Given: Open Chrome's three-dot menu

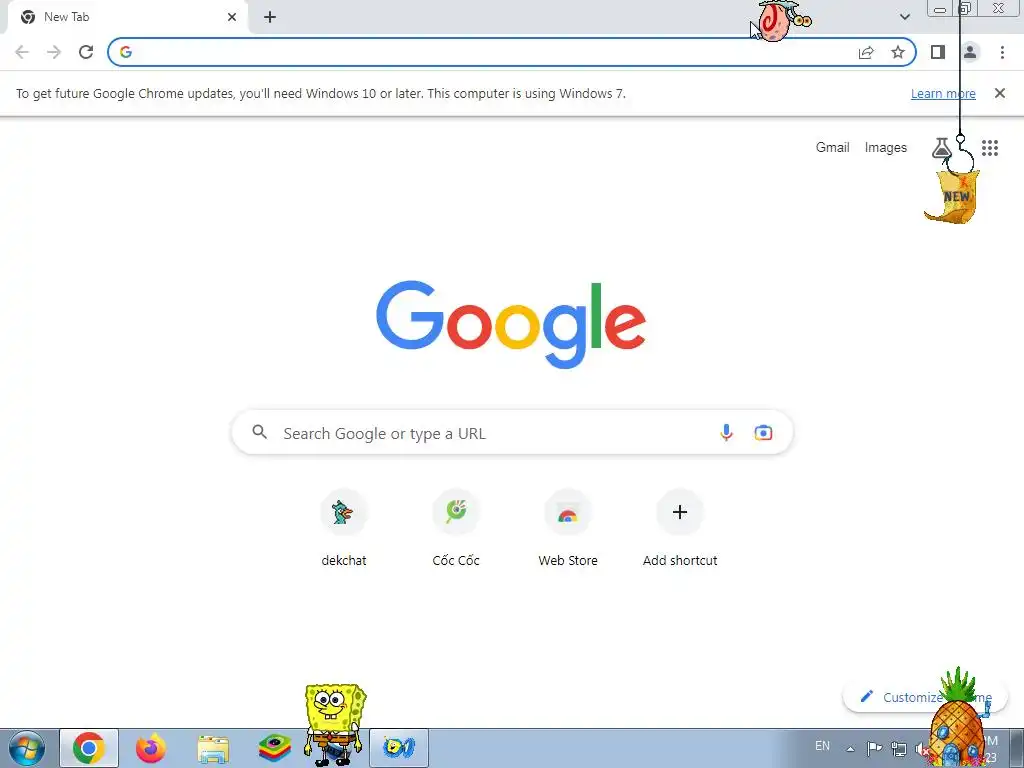Looking at the screenshot, I should [x=1002, y=52].
